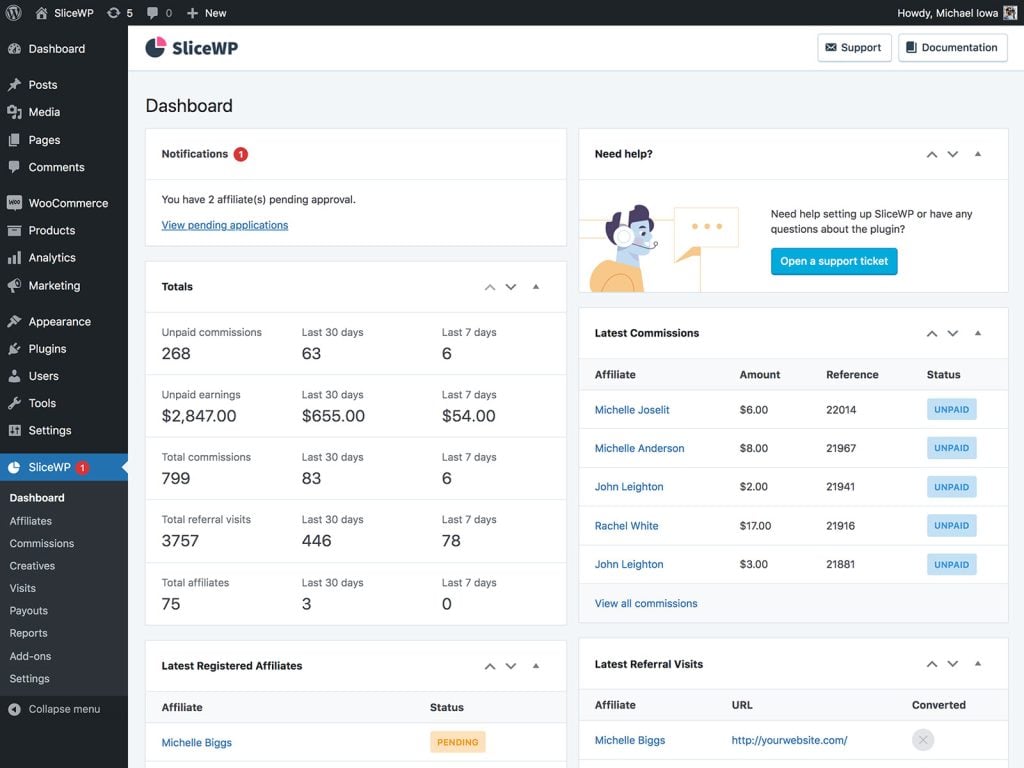The width and height of the screenshot is (1024, 768).
Task: Click the Marketing megaphone icon in sidebar
Action: (x=14, y=285)
